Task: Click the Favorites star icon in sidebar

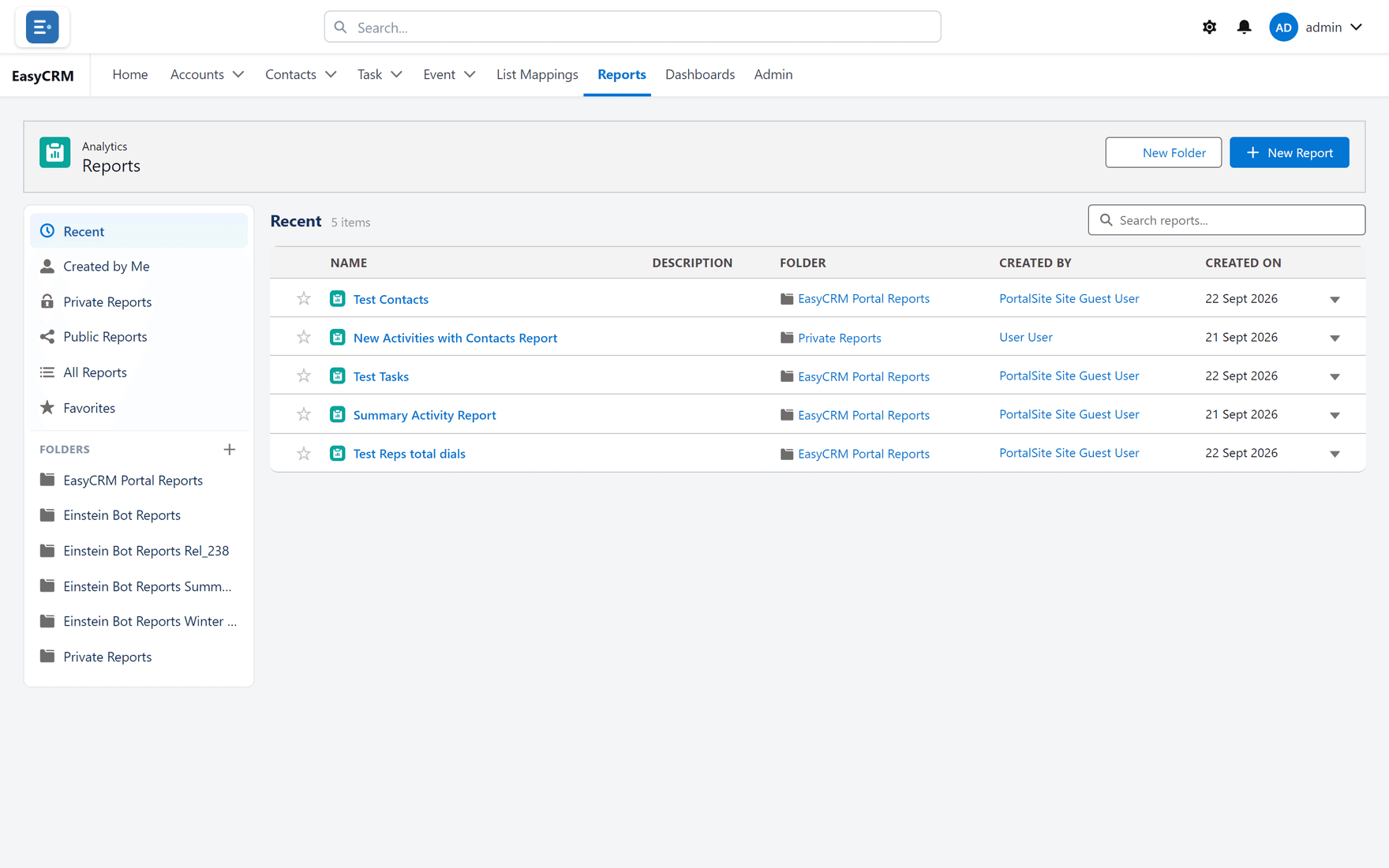Action: pyautogui.click(x=47, y=407)
